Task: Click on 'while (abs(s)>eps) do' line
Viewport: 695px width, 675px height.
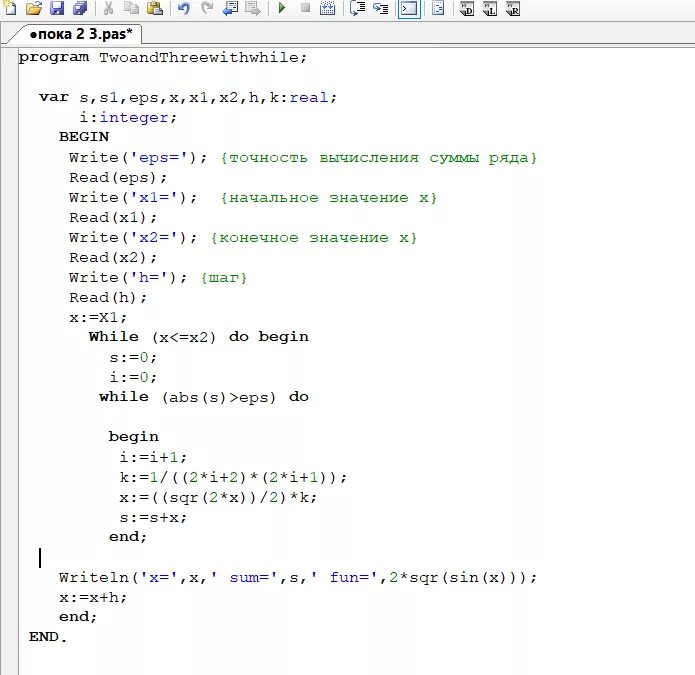Action: tap(204, 397)
